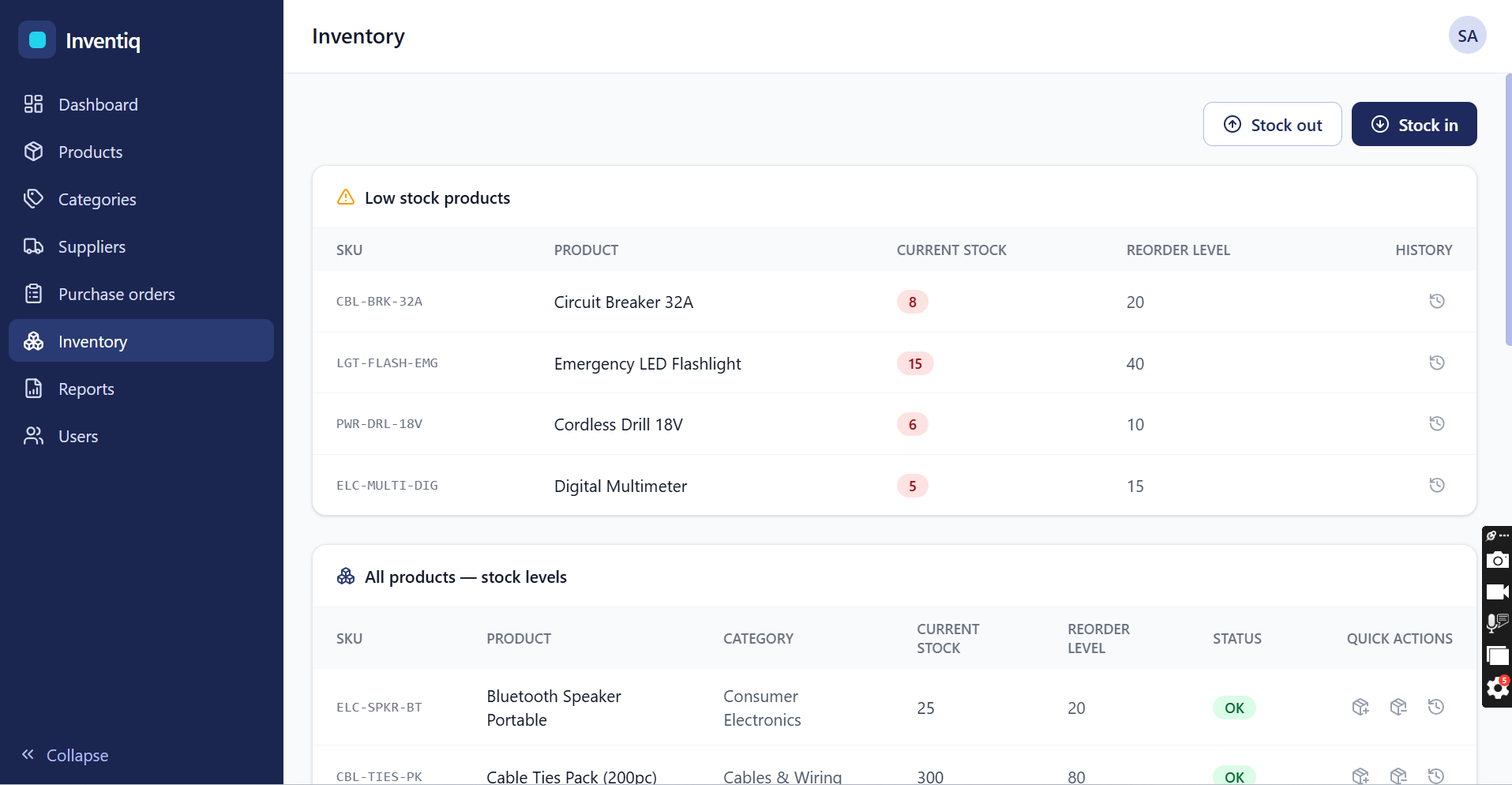Viewport: 1512px width, 785px height.
Task: Collapse the sidebar
Action: 65,755
